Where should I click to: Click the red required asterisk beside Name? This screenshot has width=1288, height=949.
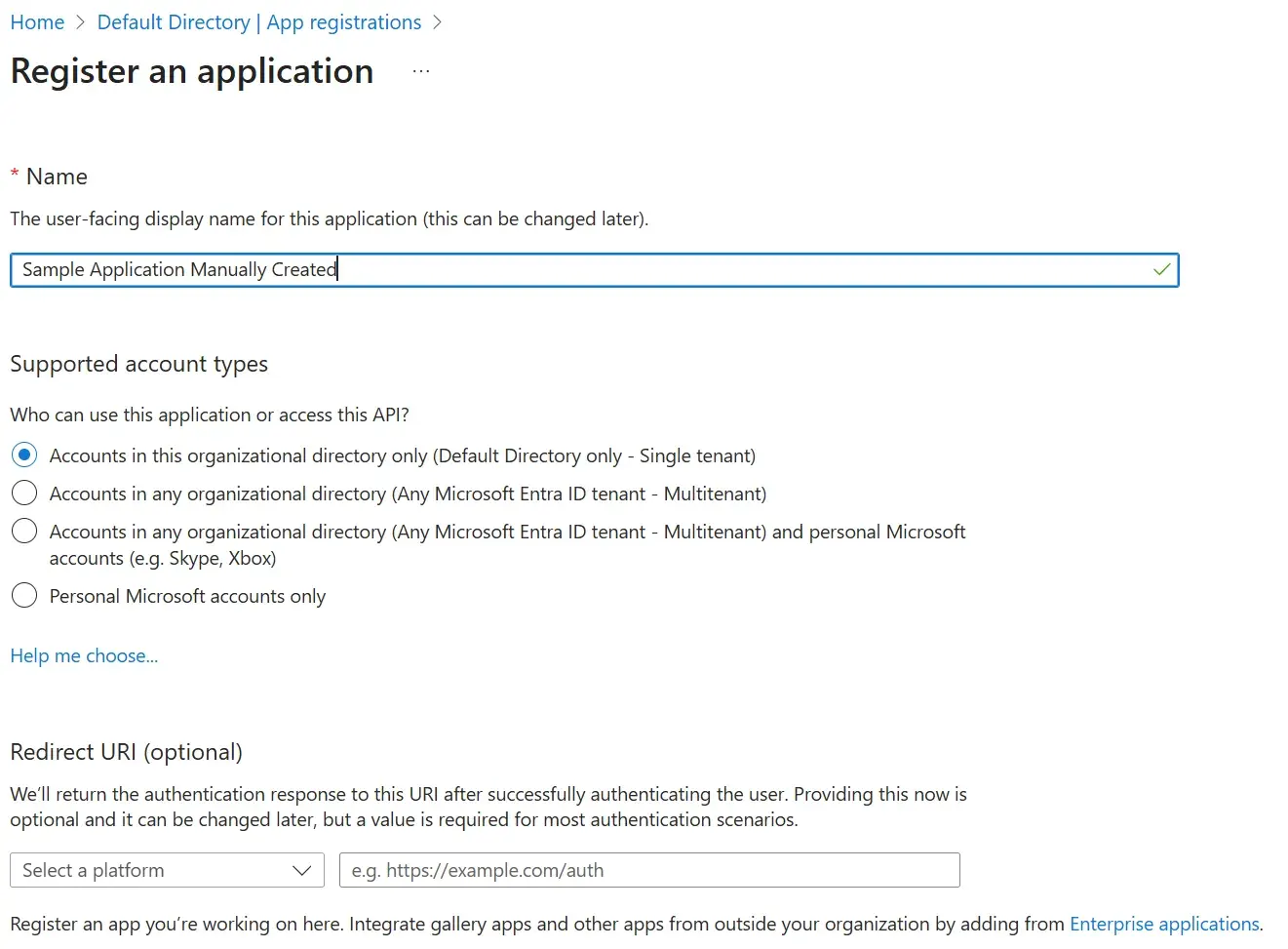[x=15, y=176]
